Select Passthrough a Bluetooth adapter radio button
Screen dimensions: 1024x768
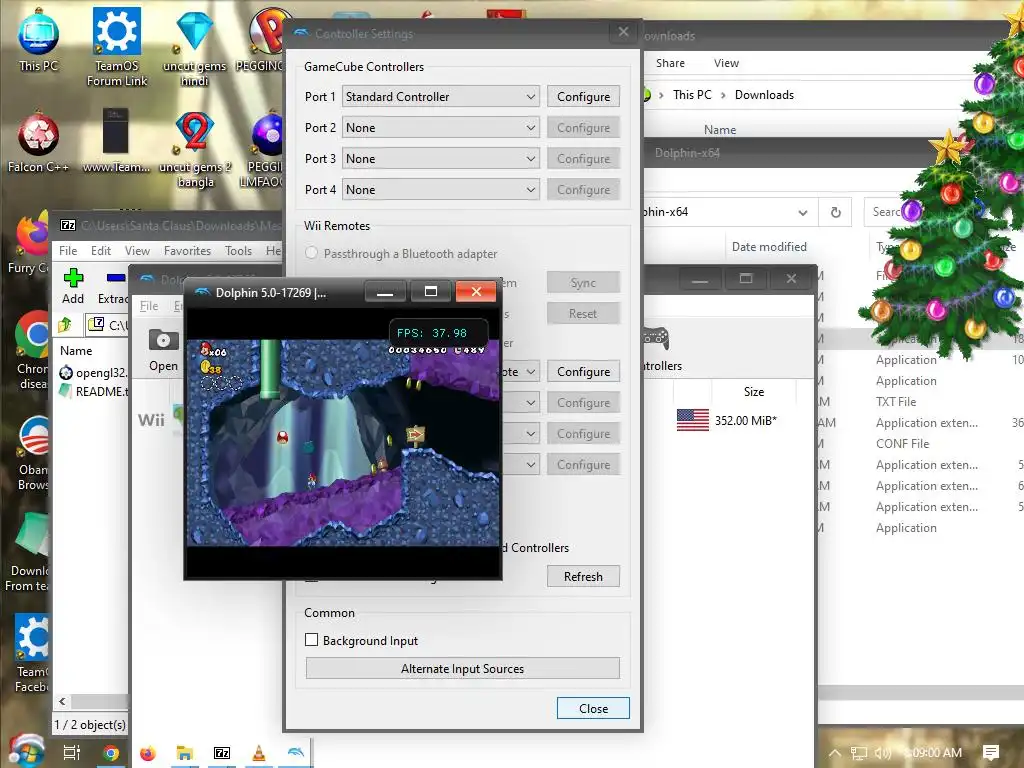click(x=312, y=253)
